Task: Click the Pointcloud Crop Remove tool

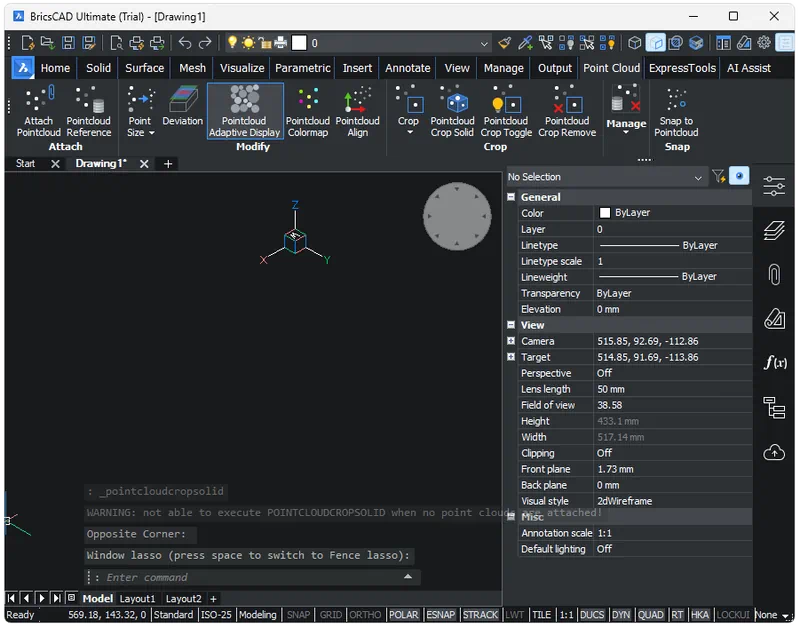Action: tap(567, 112)
